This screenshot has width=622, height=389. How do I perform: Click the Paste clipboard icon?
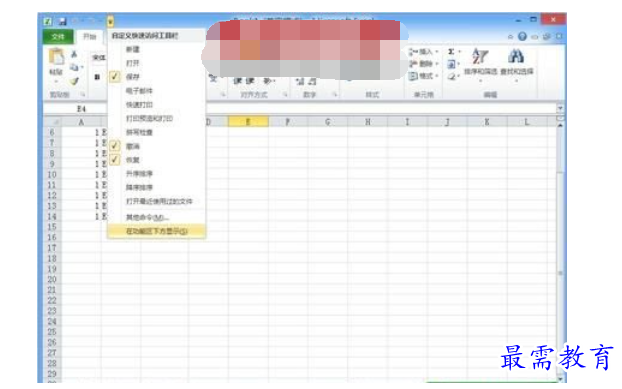click(56, 57)
